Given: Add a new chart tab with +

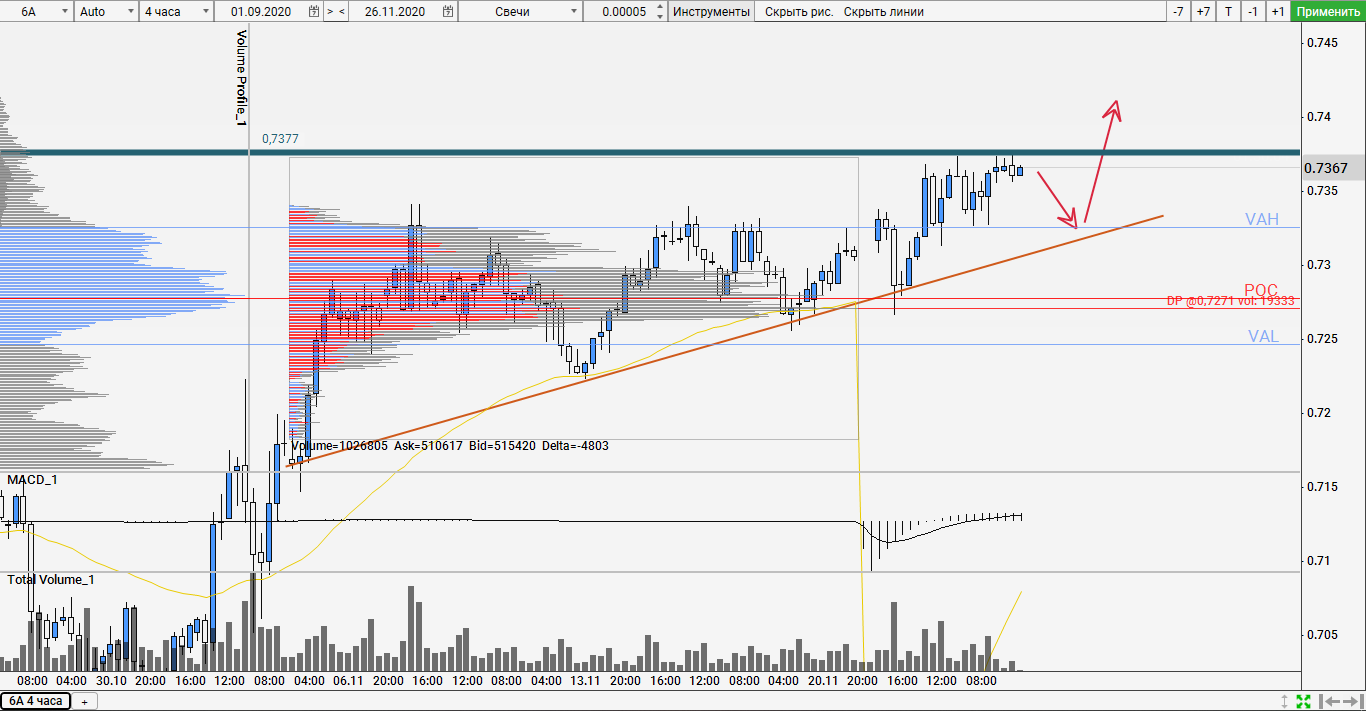Looking at the screenshot, I should (x=84, y=702).
